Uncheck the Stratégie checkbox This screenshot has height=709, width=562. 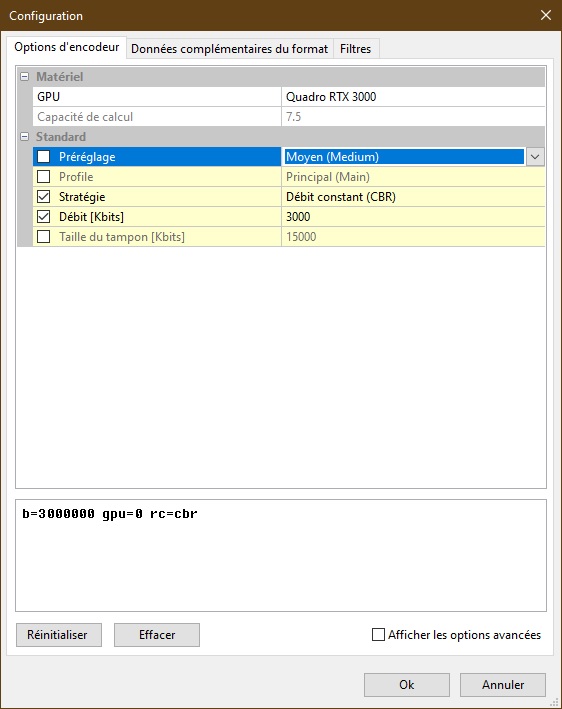43,197
